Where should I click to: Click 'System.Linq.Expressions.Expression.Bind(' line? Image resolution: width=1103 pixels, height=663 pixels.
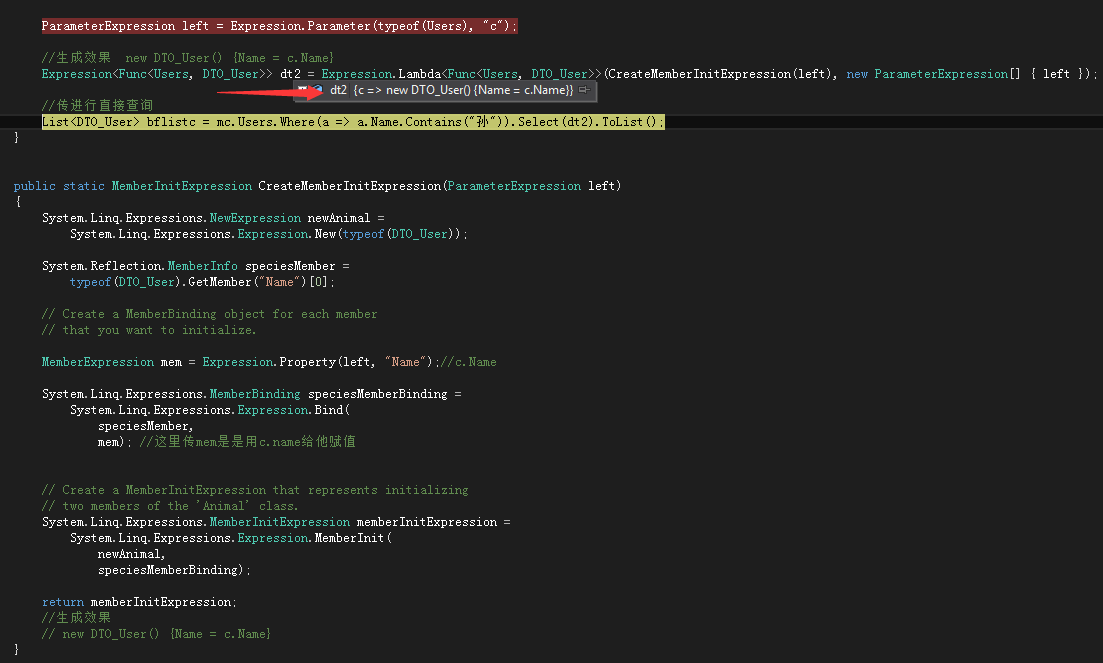tap(210, 410)
